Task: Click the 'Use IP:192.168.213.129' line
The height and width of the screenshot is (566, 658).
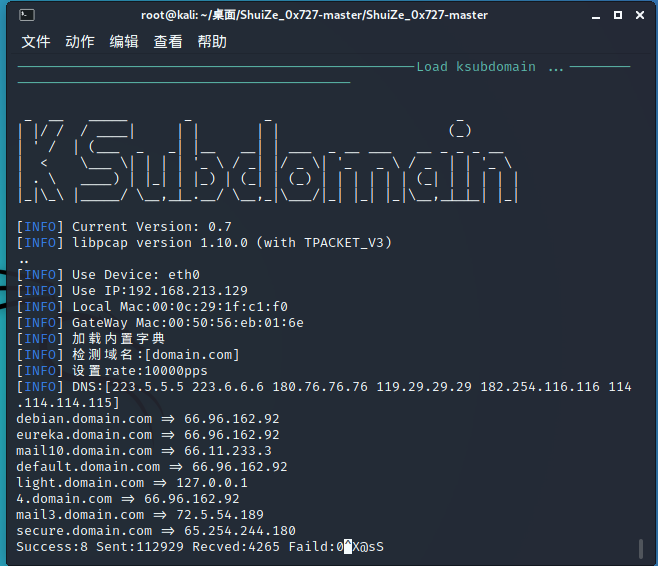Action: point(132,290)
